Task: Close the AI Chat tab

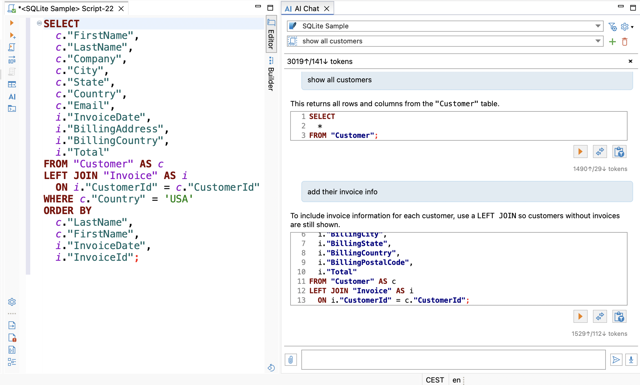Action: [327, 9]
